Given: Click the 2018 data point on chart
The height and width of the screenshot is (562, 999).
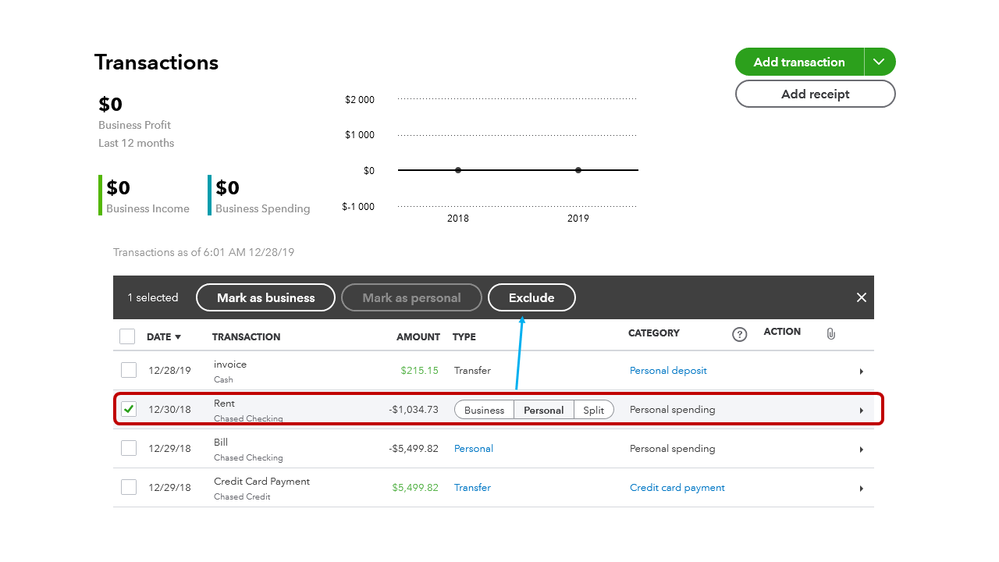Looking at the screenshot, I should click(x=458, y=170).
